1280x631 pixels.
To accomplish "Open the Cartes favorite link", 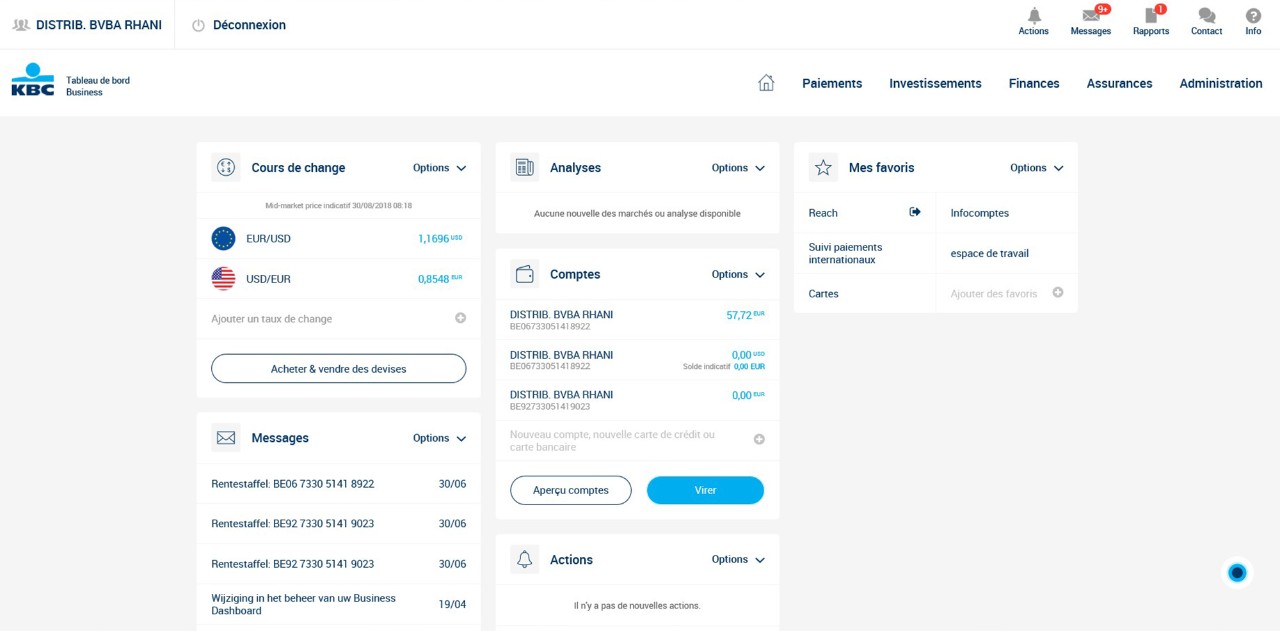I will tap(824, 294).
